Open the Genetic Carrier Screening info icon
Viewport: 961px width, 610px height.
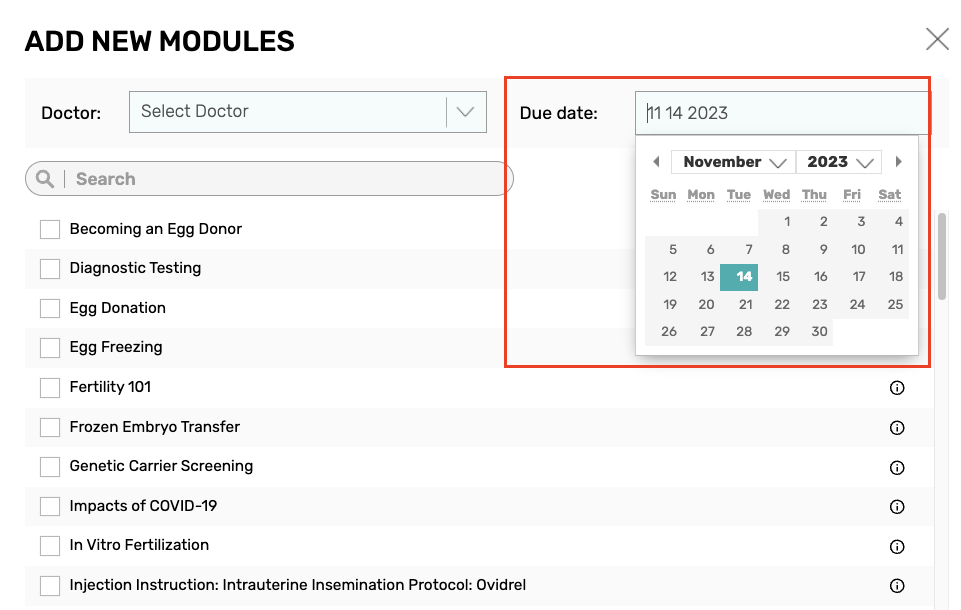[897, 467]
